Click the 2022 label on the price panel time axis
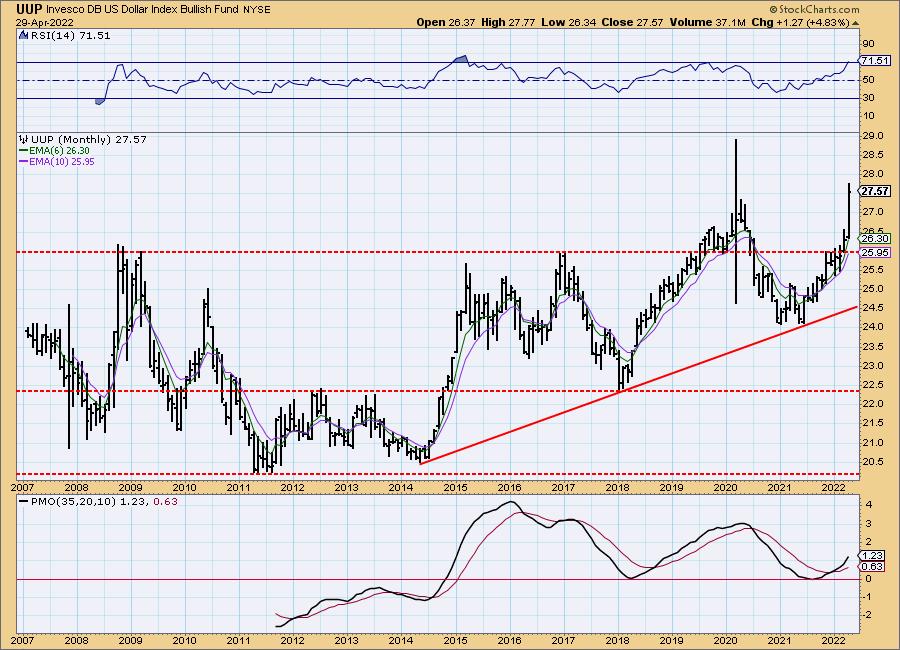Image resolution: width=900 pixels, height=650 pixels. pyautogui.click(x=833, y=488)
